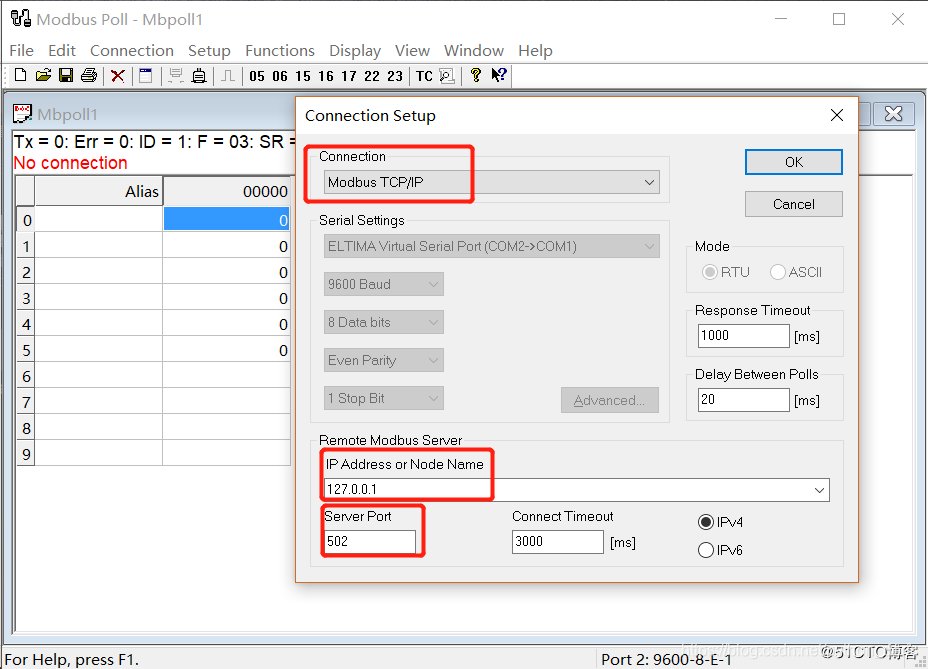The image size is (928, 669).
Task: Open the Display menu
Action: point(355,51)
